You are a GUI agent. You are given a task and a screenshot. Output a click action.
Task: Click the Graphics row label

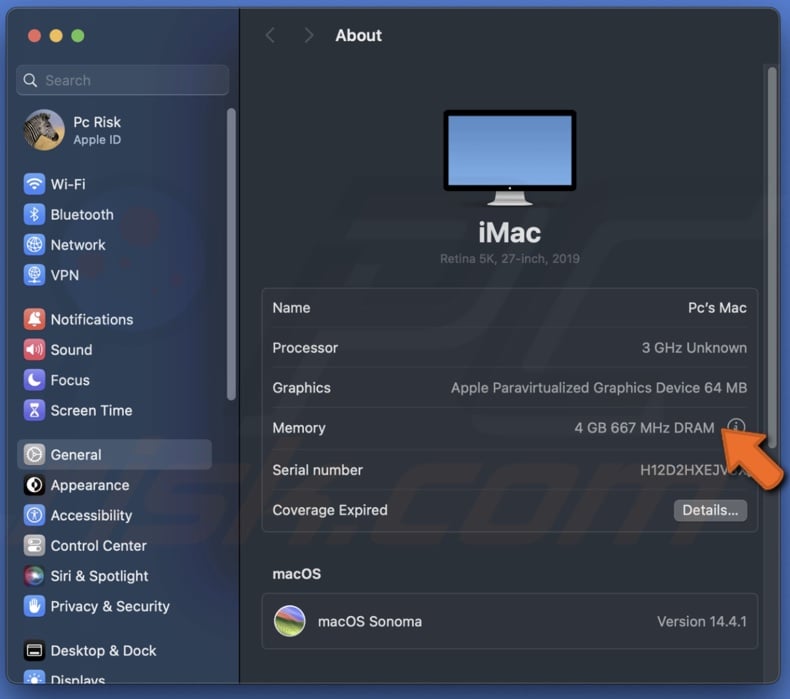(x=301, y=388)
